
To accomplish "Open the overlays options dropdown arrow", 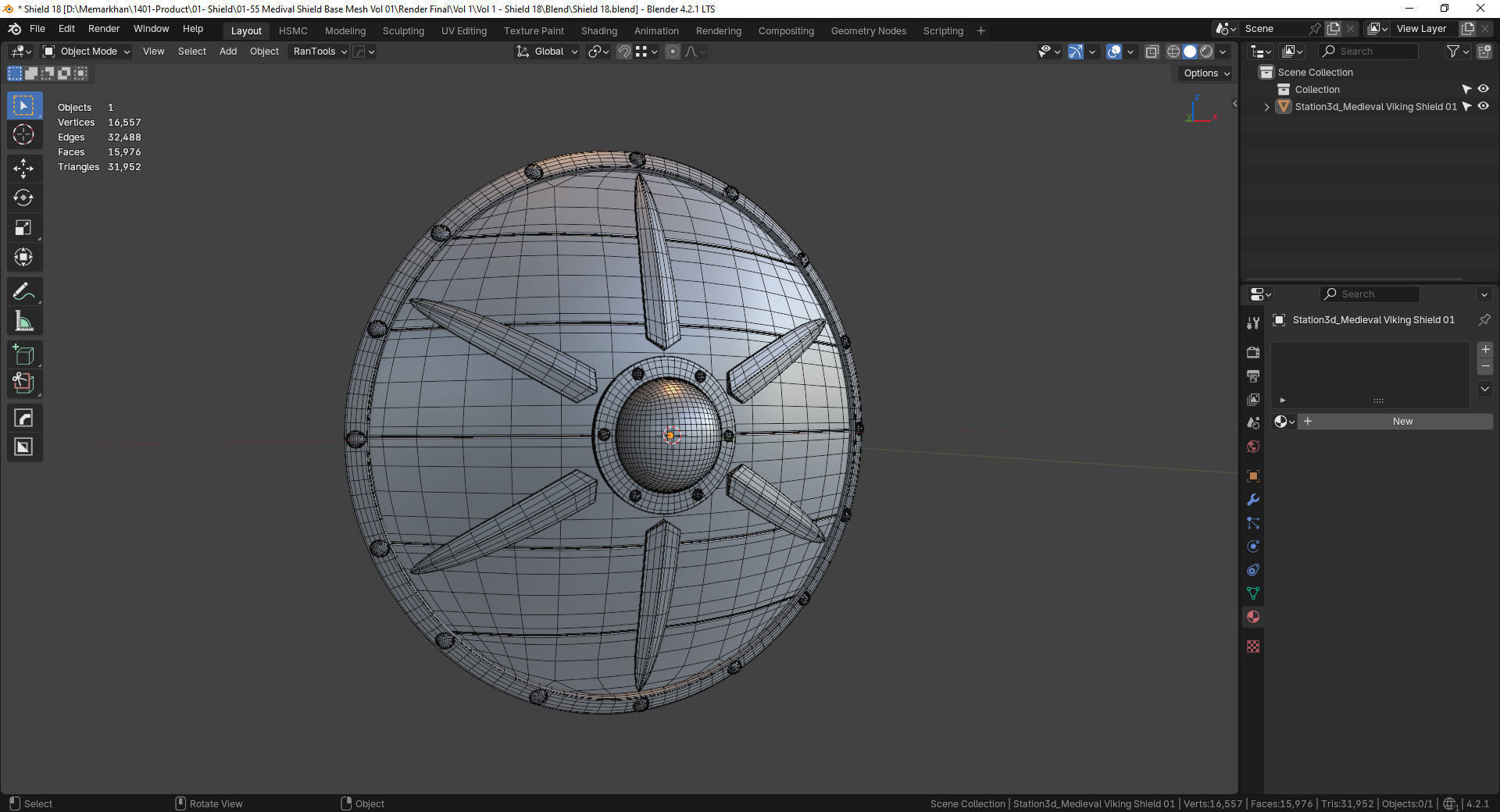I will coord(1130,52).
